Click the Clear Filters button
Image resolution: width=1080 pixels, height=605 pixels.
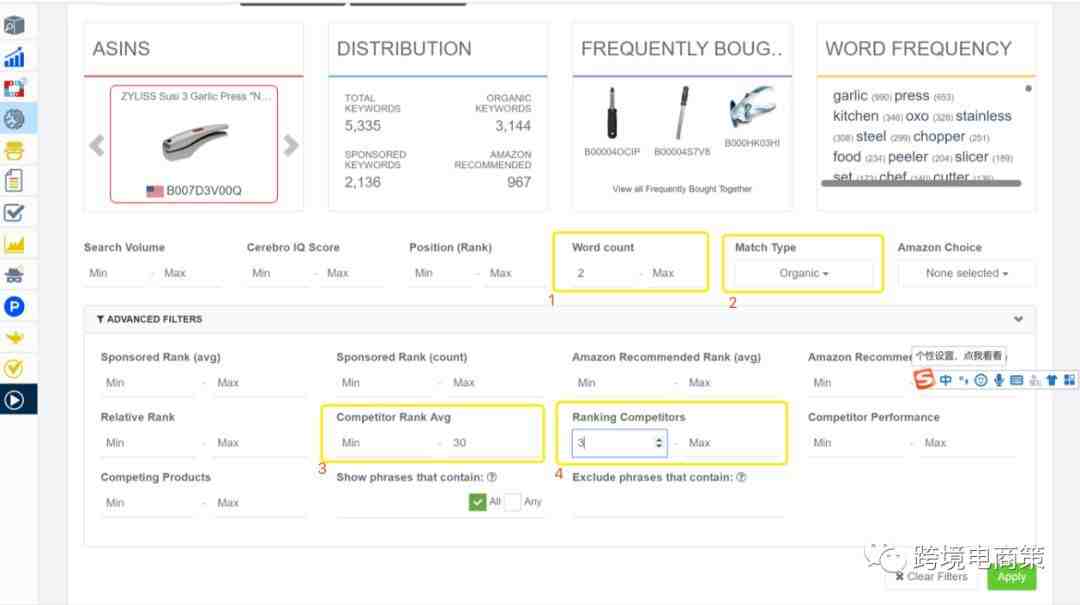point(931,577)
